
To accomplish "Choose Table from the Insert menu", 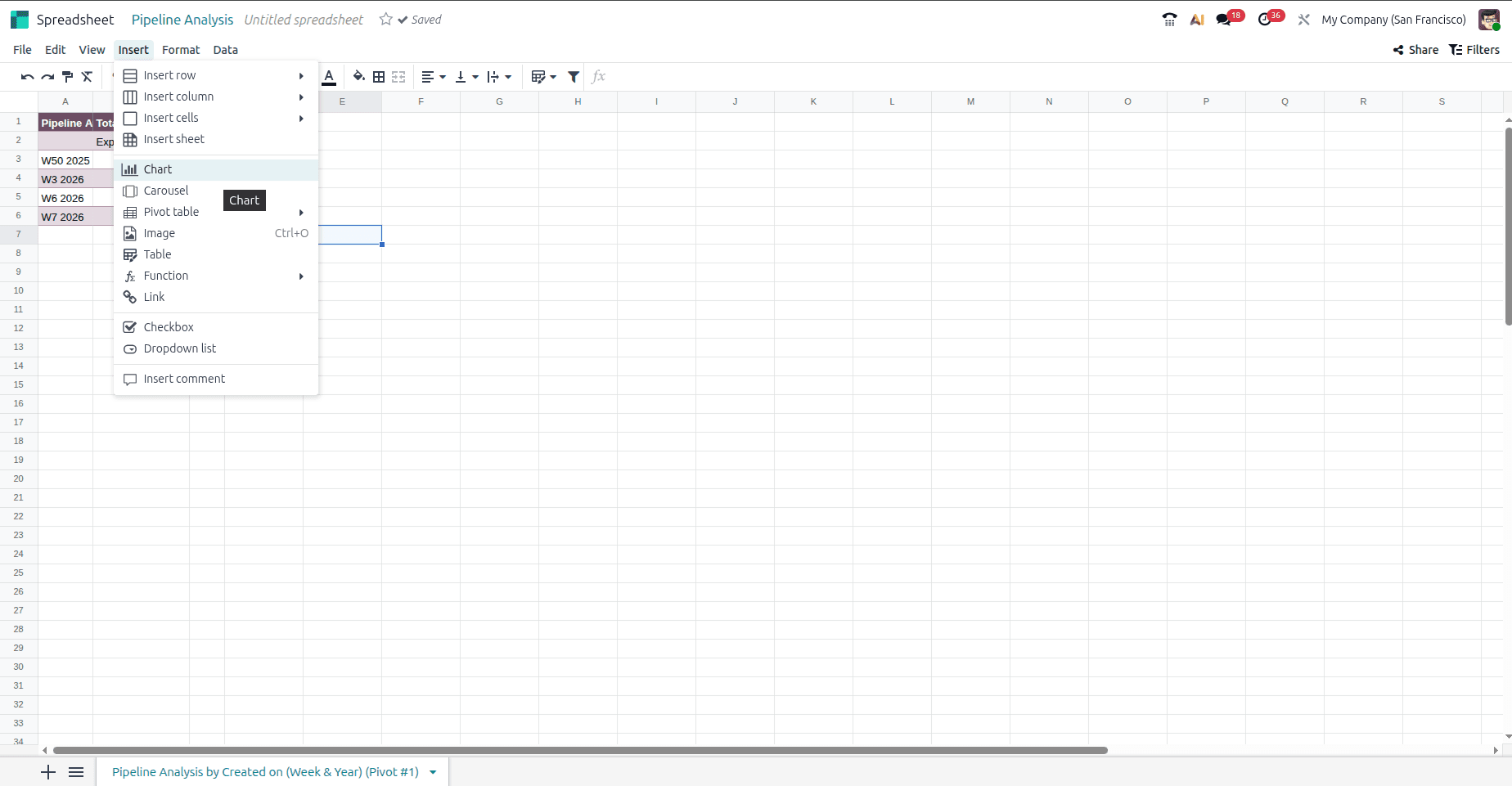I will (216, 254).
